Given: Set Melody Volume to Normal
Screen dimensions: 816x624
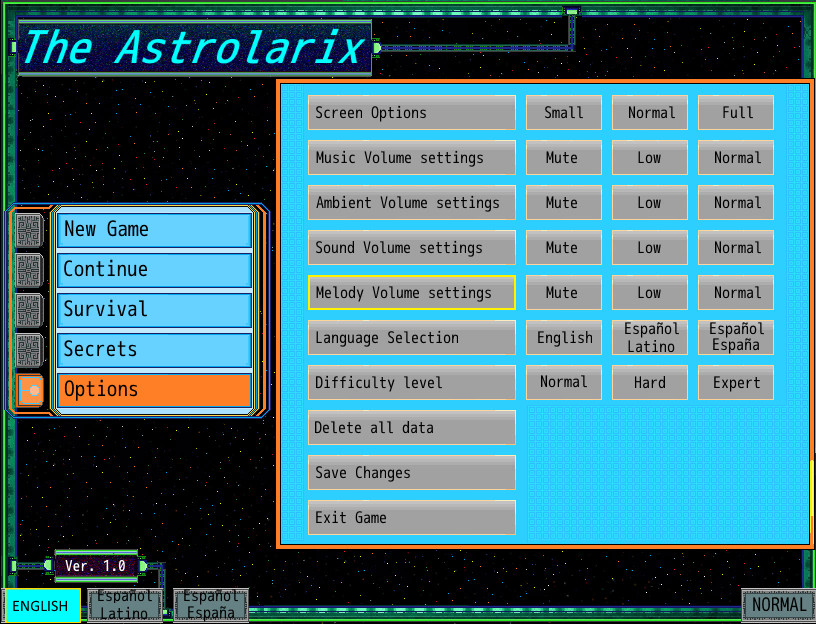Looking at the screenshot, I should (735, 292).
